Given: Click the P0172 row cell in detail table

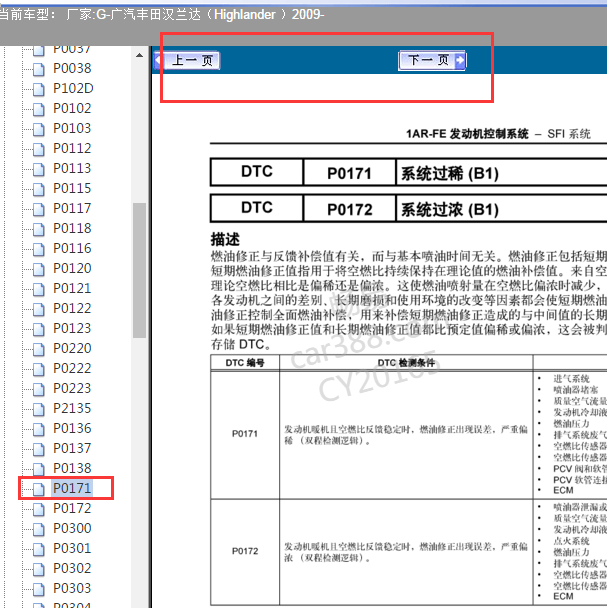Looking at the screenshot, I should [245, 551].
